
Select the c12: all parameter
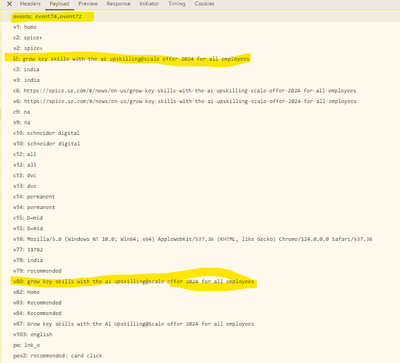[25, 154]
